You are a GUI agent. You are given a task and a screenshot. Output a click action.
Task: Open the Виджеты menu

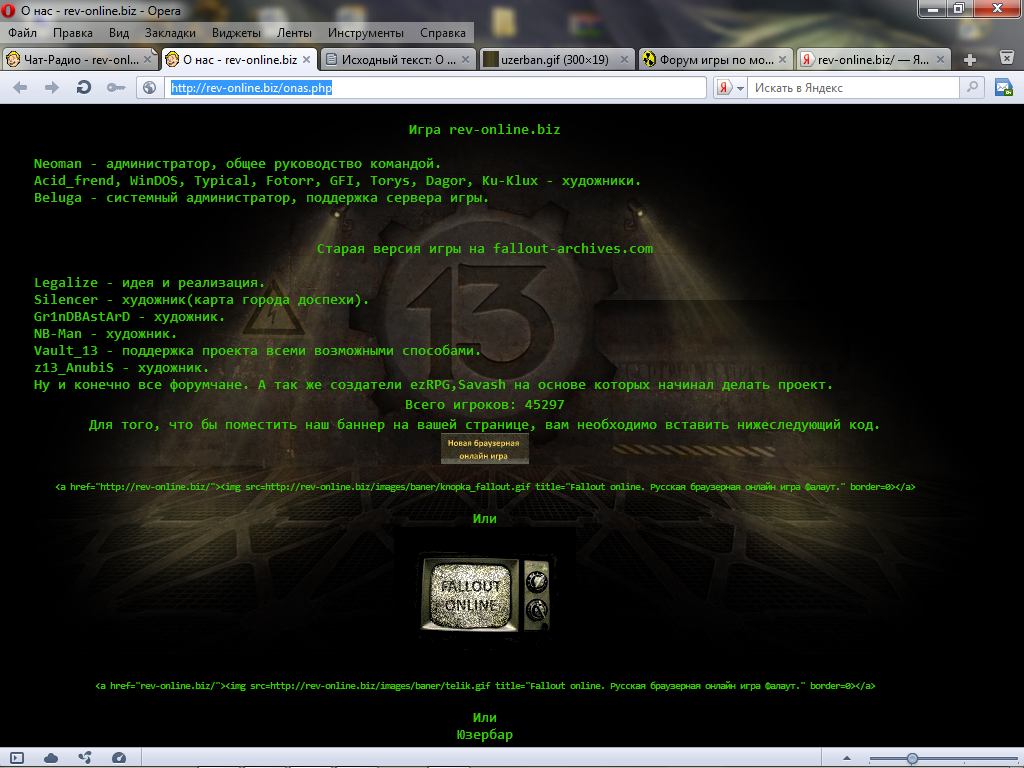pos(236,33)
